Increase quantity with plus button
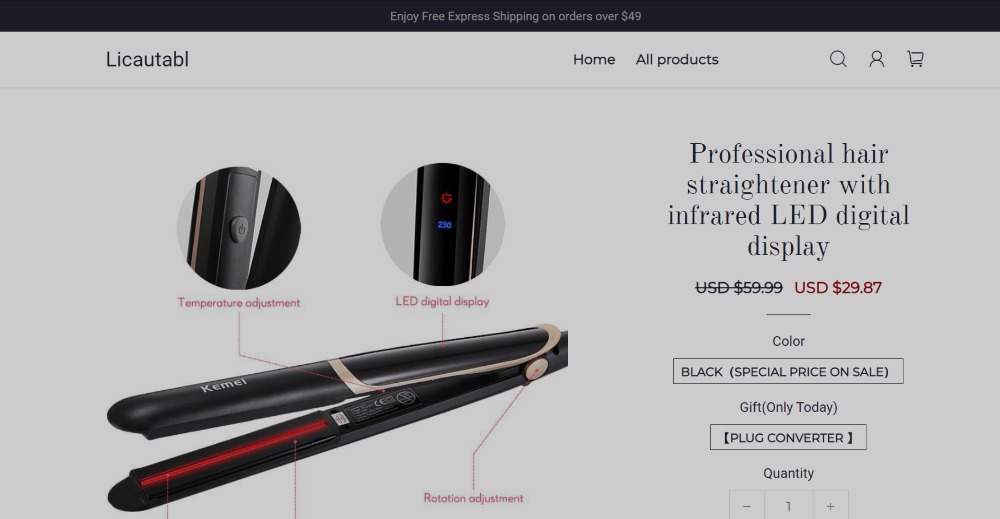The image size is (1000, 519). point(830,506)
